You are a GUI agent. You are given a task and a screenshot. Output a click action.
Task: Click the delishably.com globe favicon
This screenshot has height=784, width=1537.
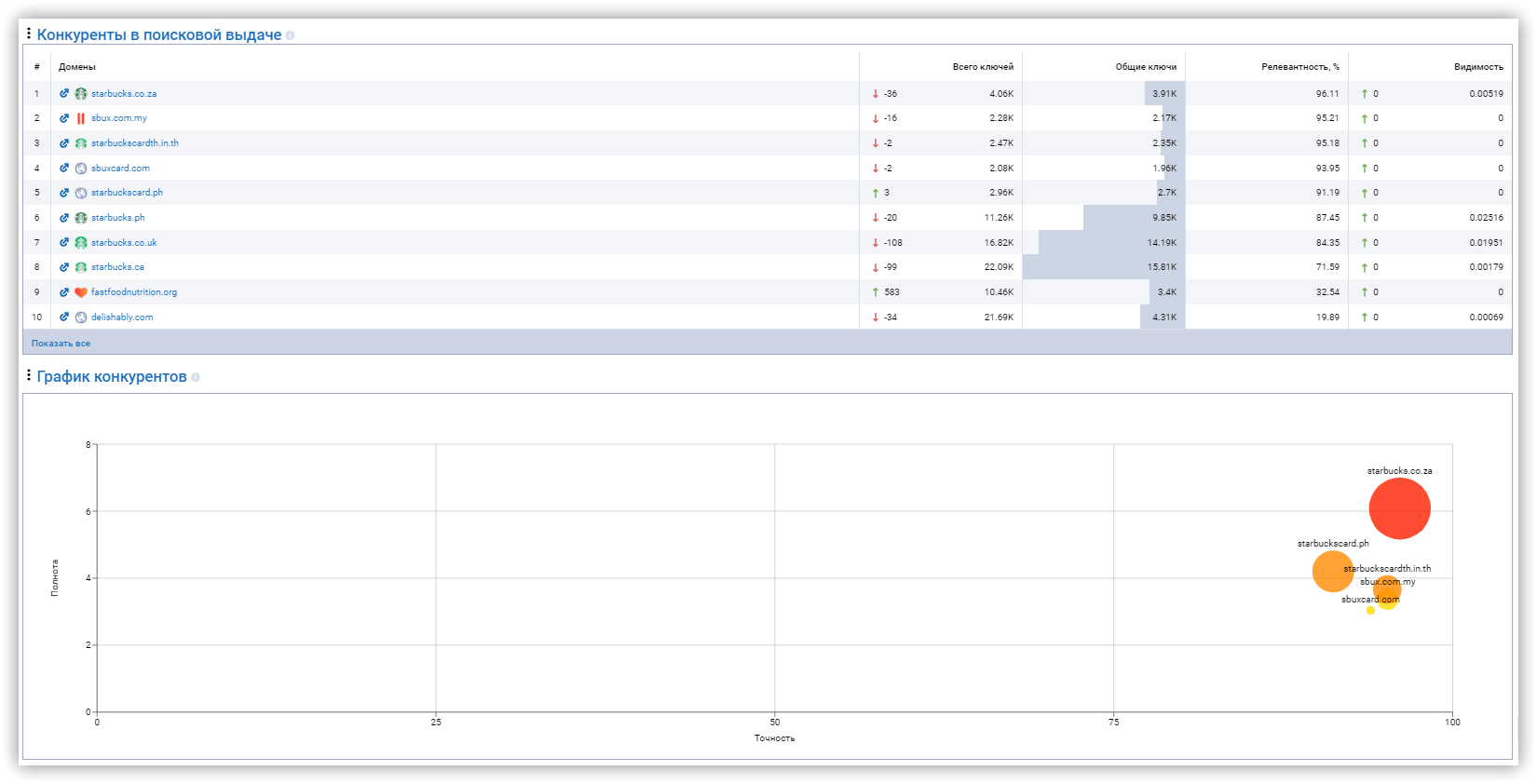[81, 318]
